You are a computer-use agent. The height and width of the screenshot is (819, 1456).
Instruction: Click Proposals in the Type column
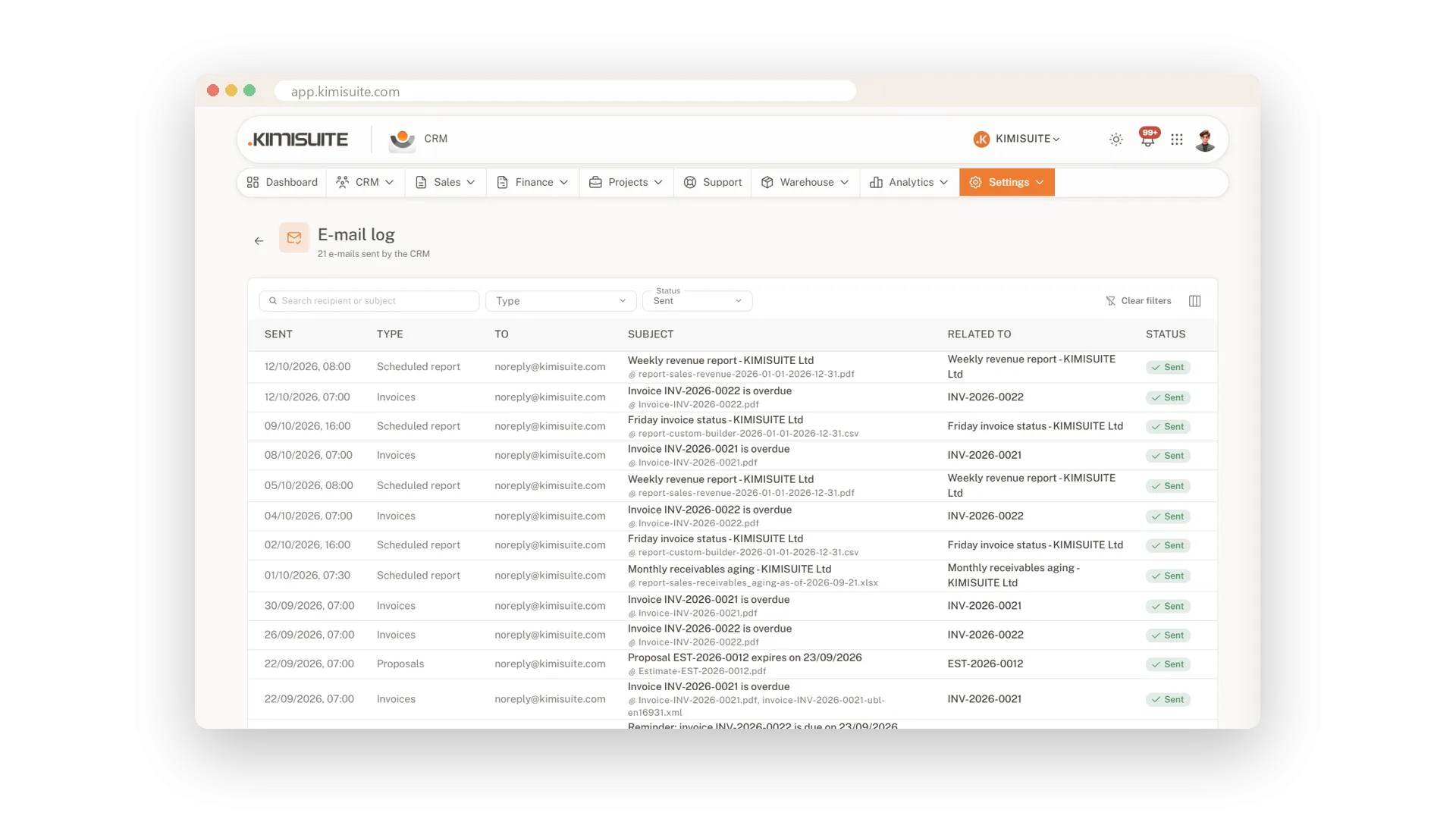(x=400, y=664)
